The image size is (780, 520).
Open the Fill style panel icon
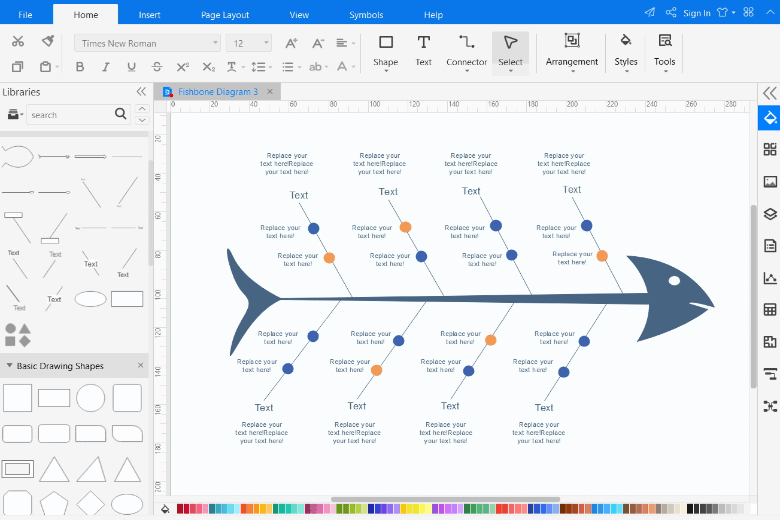click(770, 118)
